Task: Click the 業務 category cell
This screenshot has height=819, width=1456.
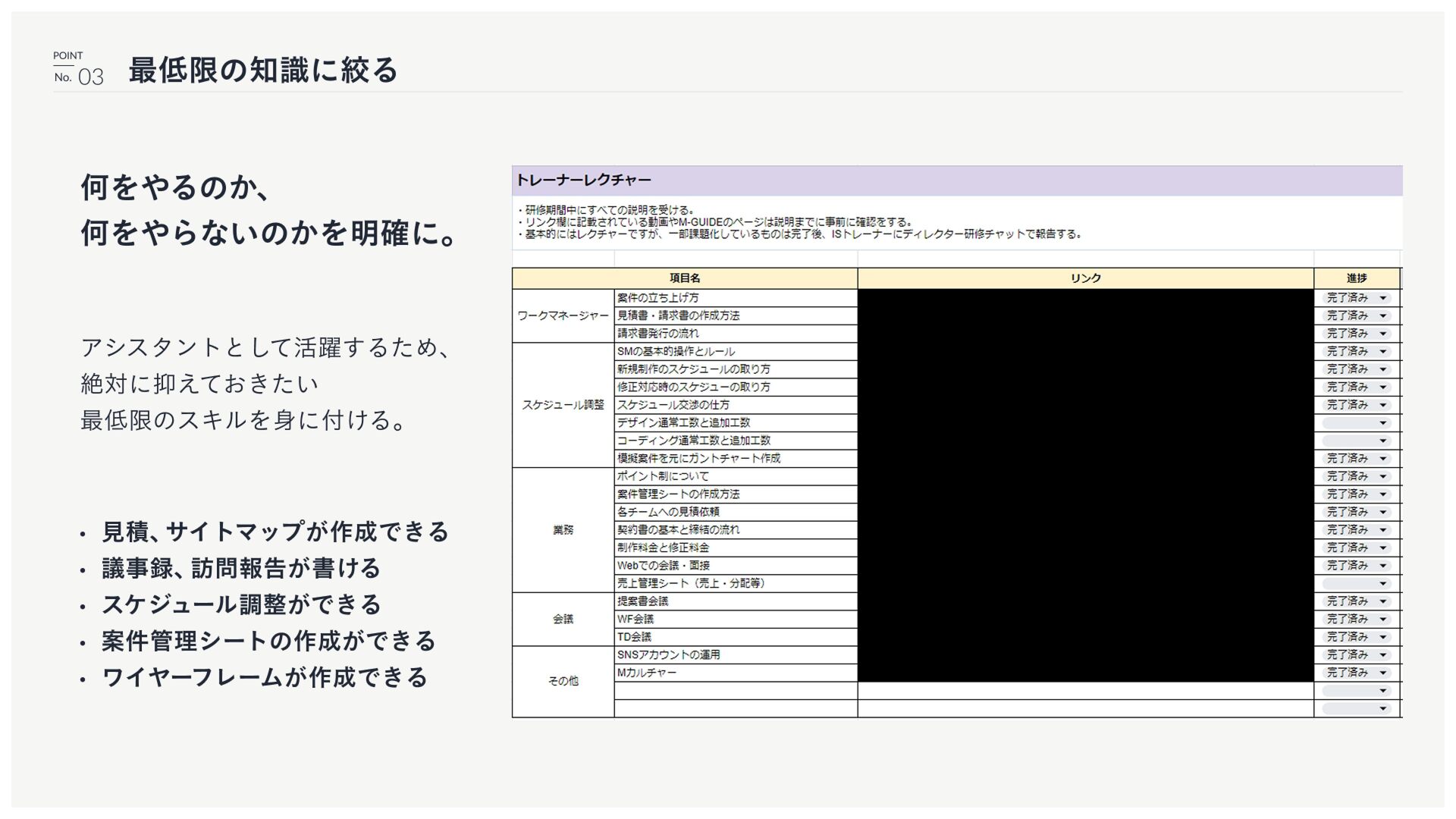Action: coord(563,530)
